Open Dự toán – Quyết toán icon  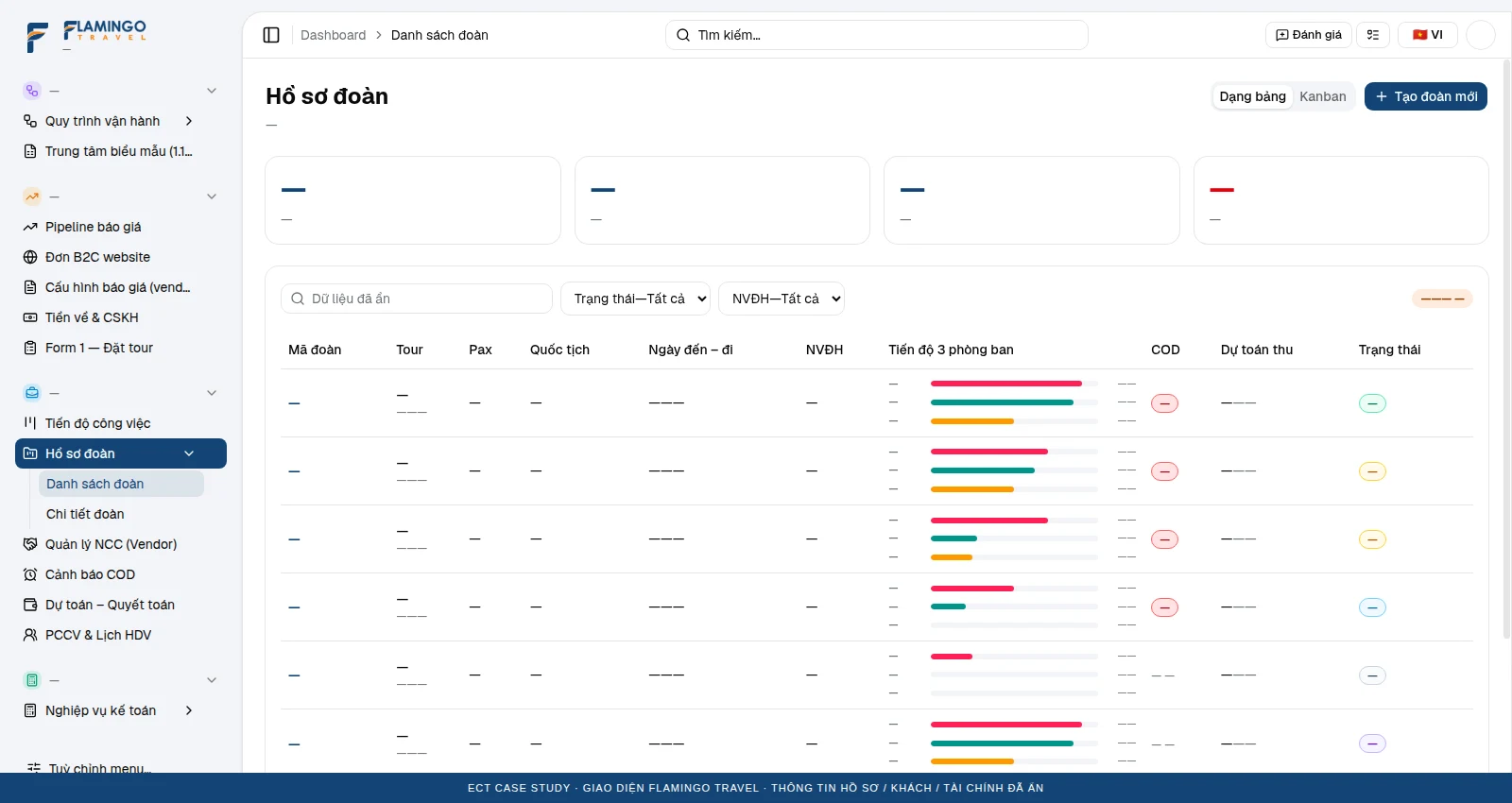point(30,605)
